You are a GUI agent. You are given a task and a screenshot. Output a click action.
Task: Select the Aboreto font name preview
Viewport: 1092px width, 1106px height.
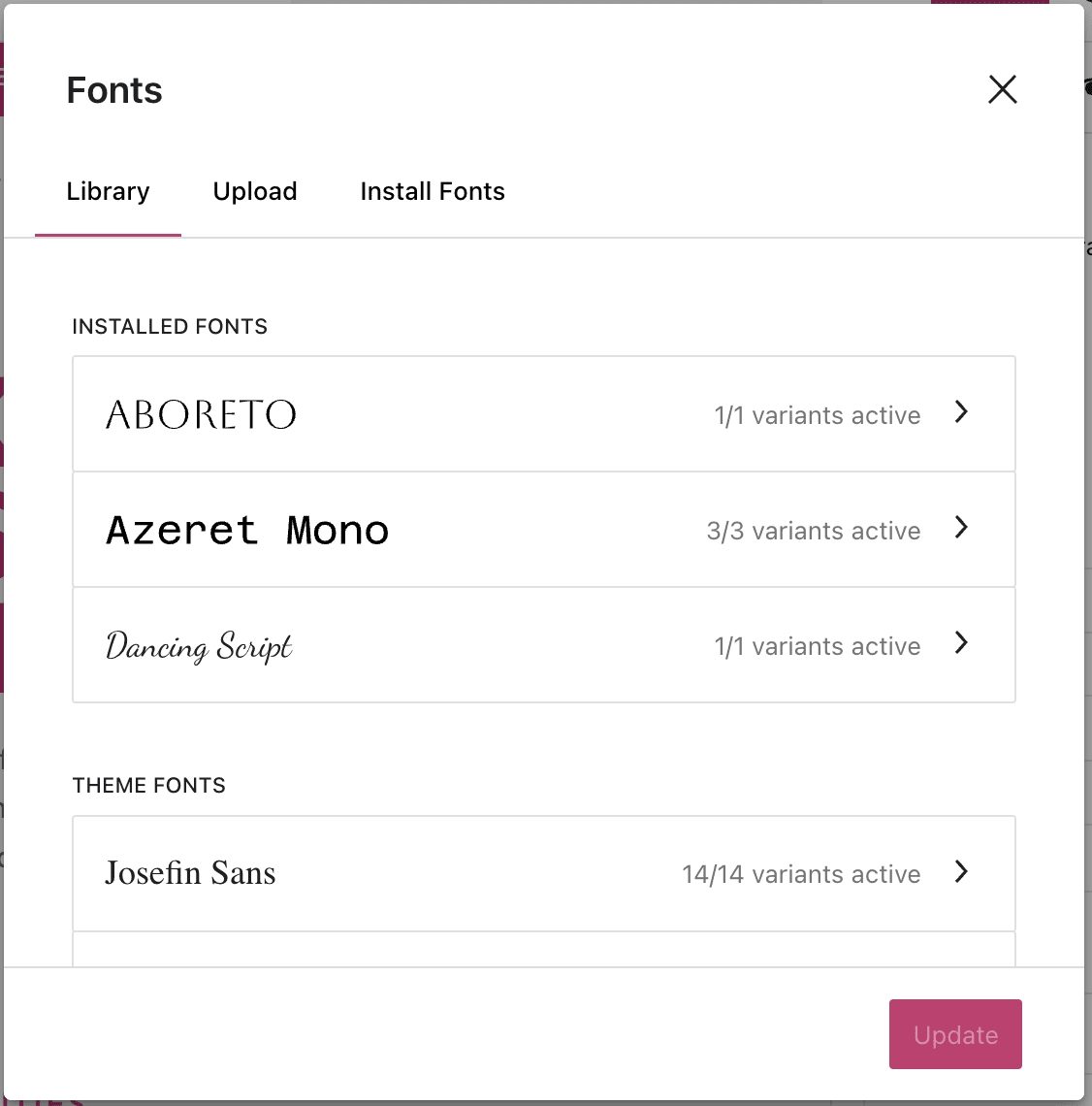pos(201,415)
